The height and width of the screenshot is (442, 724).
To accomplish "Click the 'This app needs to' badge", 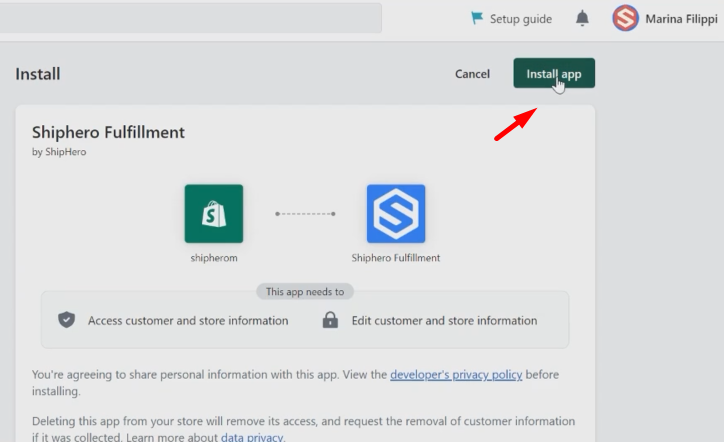I will (x=305, y=291).
